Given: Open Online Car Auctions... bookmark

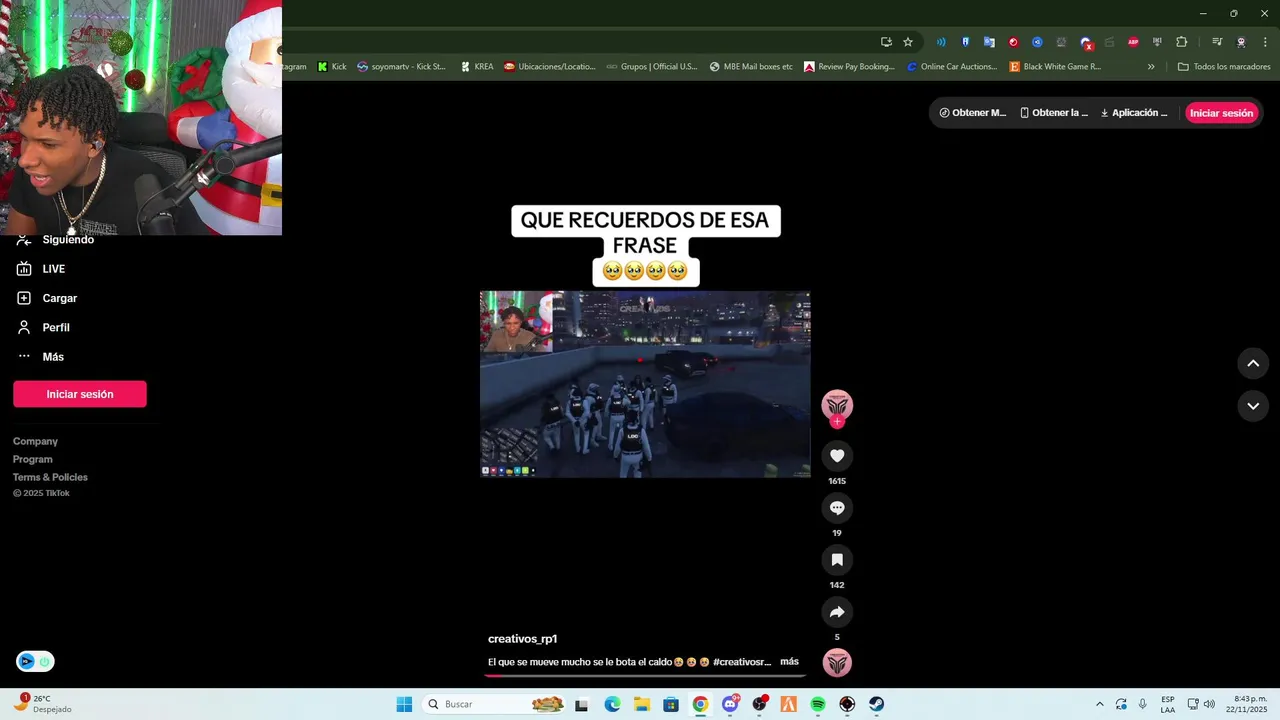Looking at the screenshot, I should pyautogui.click(x=953, y=67).
